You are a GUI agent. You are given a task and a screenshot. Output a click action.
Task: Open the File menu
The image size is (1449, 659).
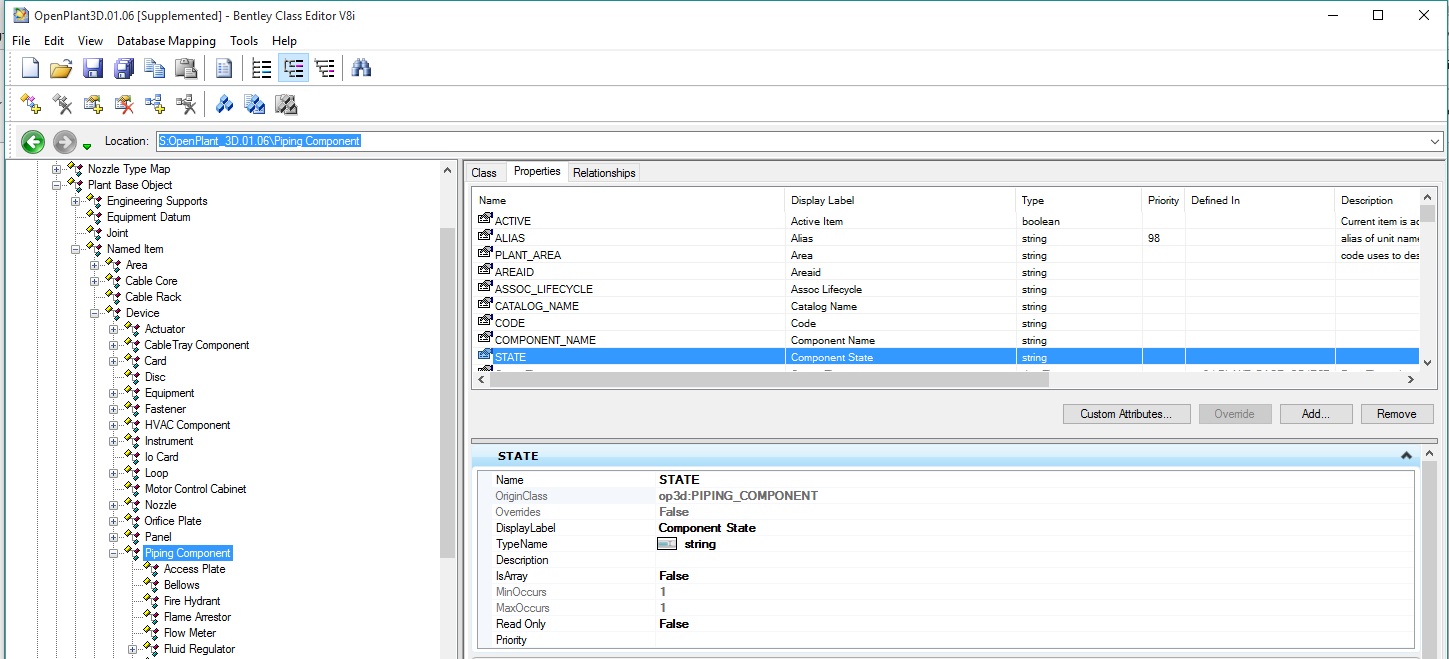click(21, 41)
